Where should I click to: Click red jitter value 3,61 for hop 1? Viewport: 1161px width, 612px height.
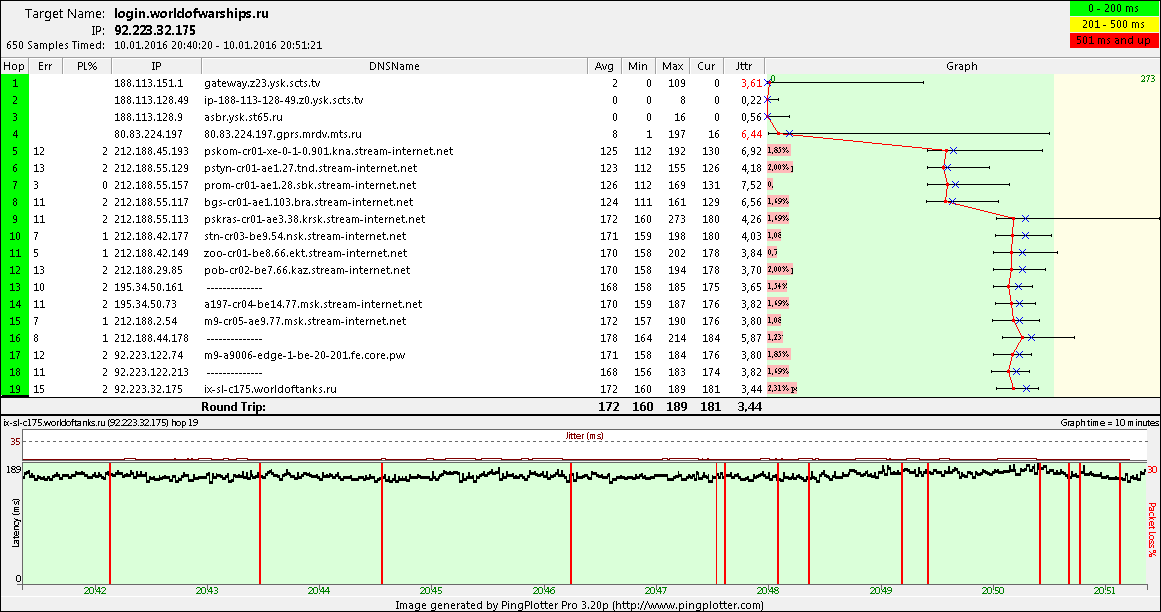click(x=751, y=83)
